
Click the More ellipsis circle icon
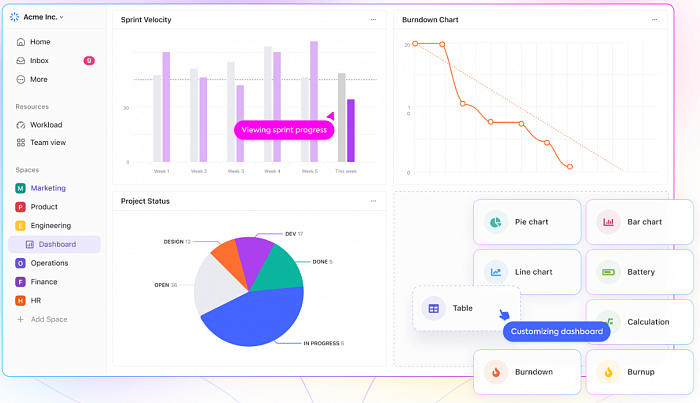click(21, 79)
